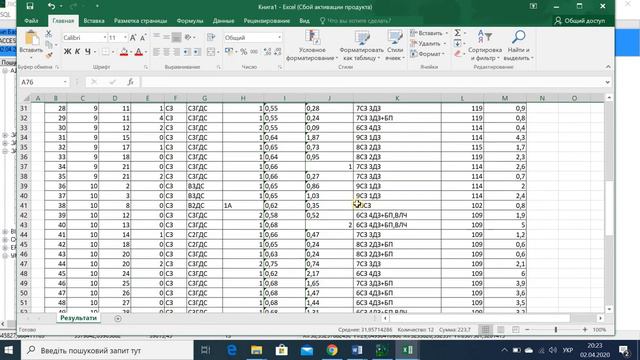This screenshot has height=360, width=640.
Task: Click the Decrease Decimal icon
Action: [x=278, y=52]
